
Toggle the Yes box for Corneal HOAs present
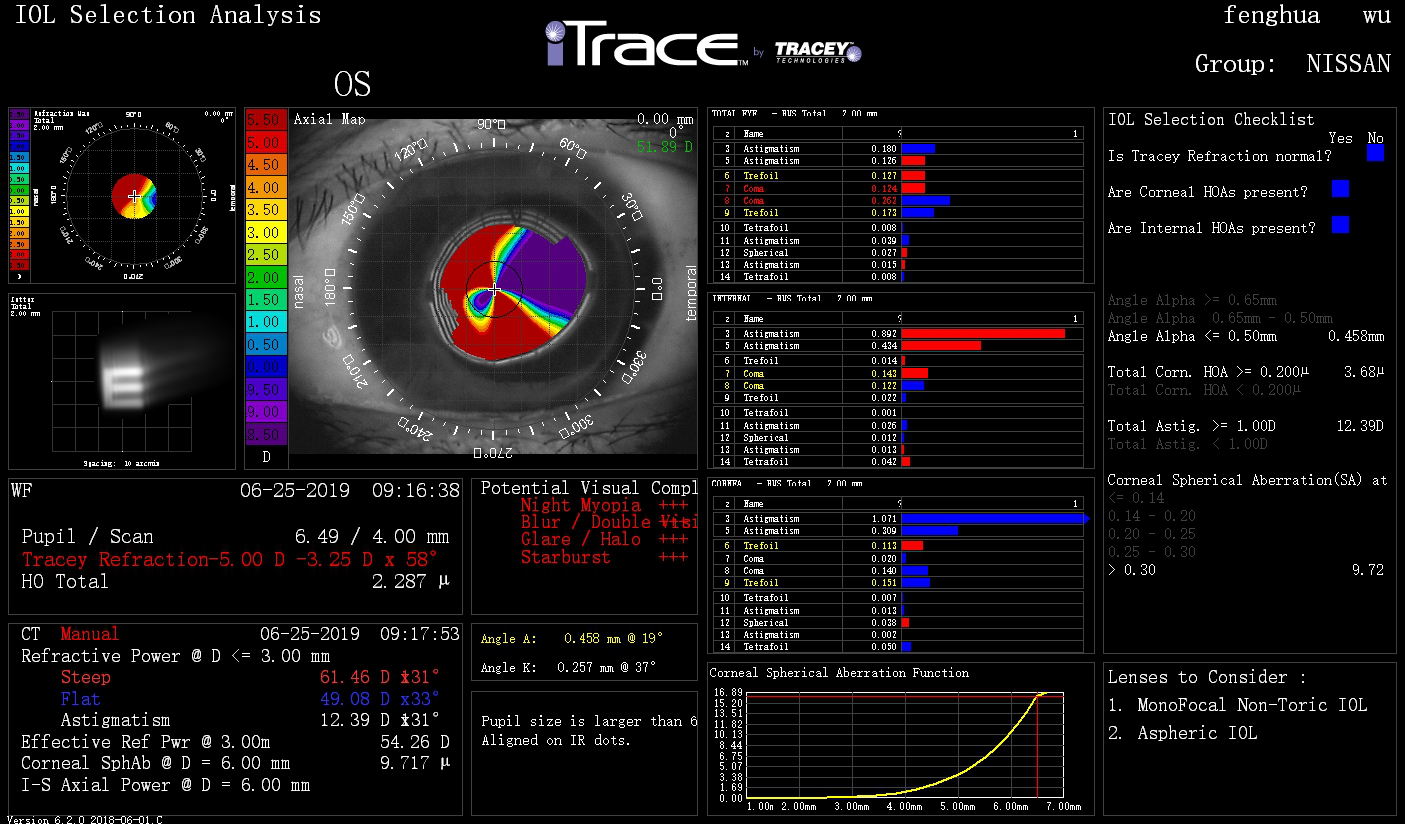click(x=1340, y=189)
